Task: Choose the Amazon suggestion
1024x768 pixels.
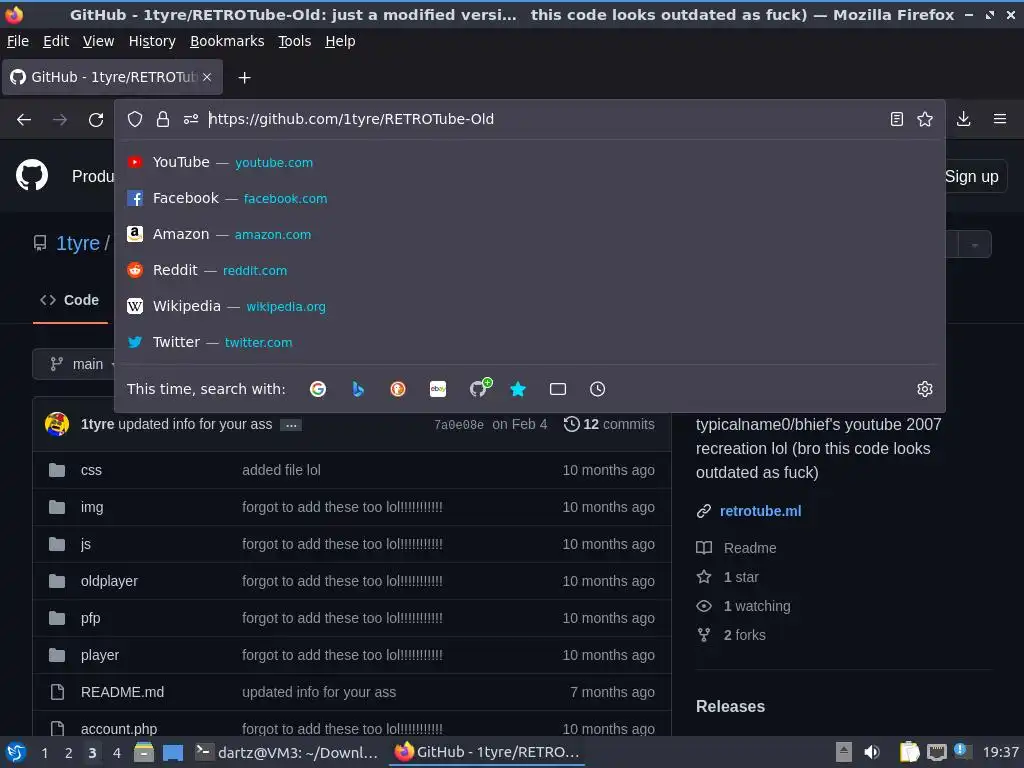Action: [530, 234]
